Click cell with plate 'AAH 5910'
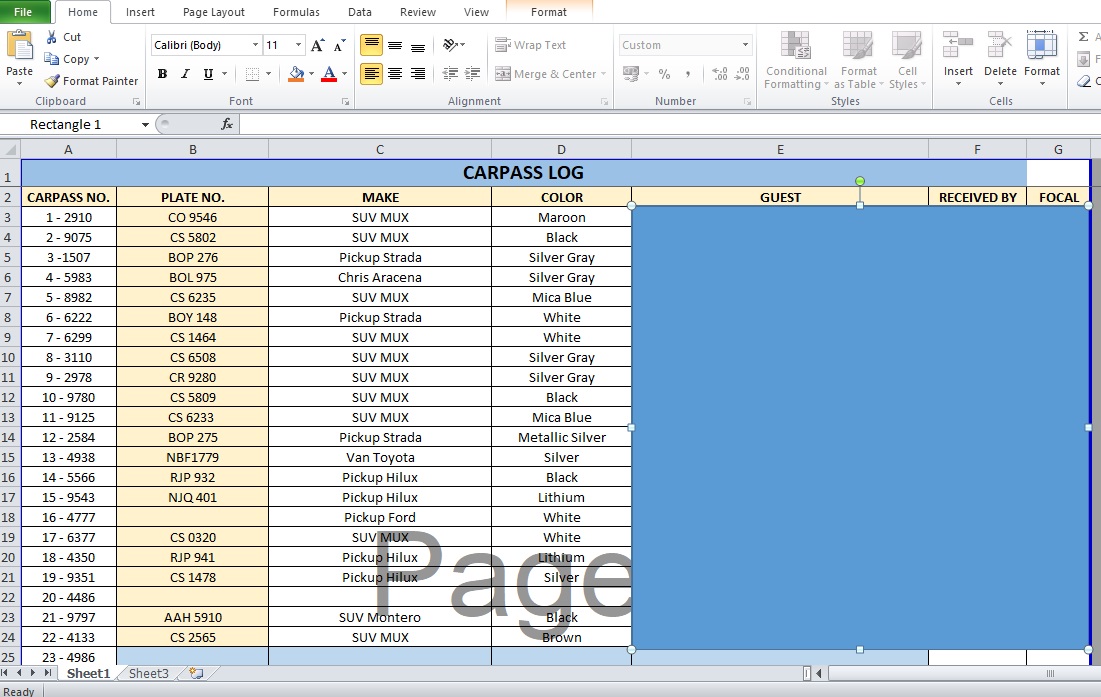 point(192,618)
